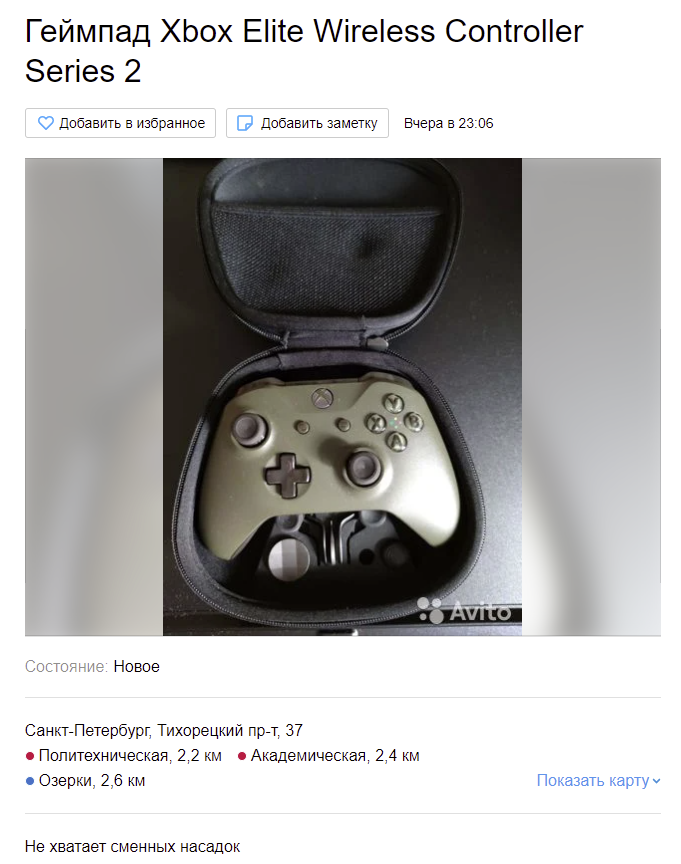Click the timestamp Вчера в 23:06
The width and height of the screenshot is (681, 864).
coord(448,123)
